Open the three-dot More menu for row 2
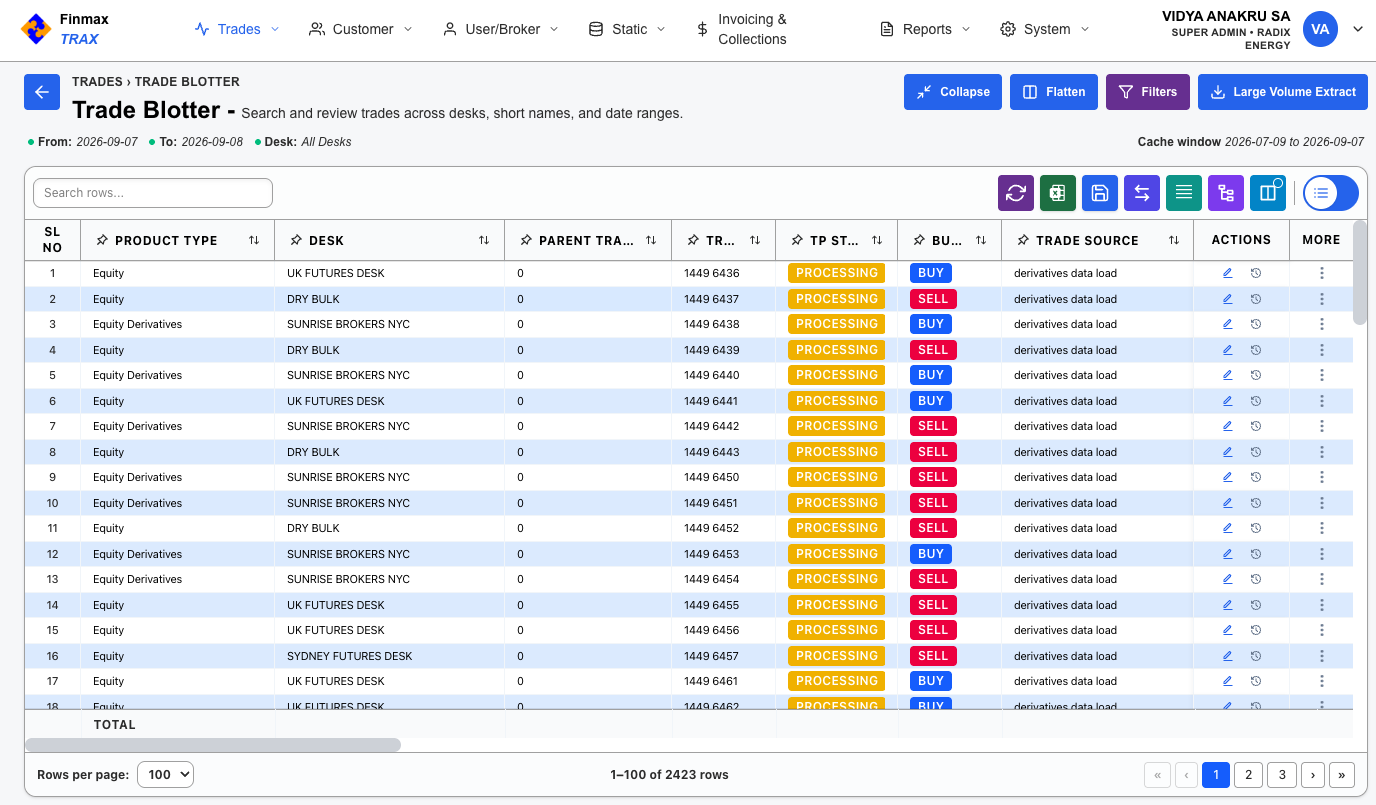Viewport: 1376px width, 805px height. 1322,299
